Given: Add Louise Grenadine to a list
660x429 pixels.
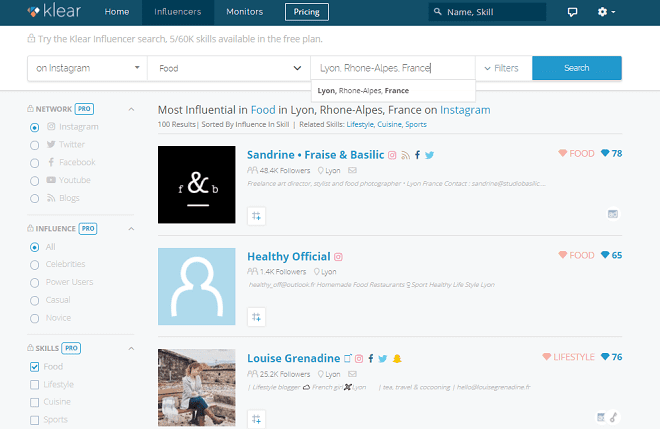Looking at the screenshot, I should (256, 419).
